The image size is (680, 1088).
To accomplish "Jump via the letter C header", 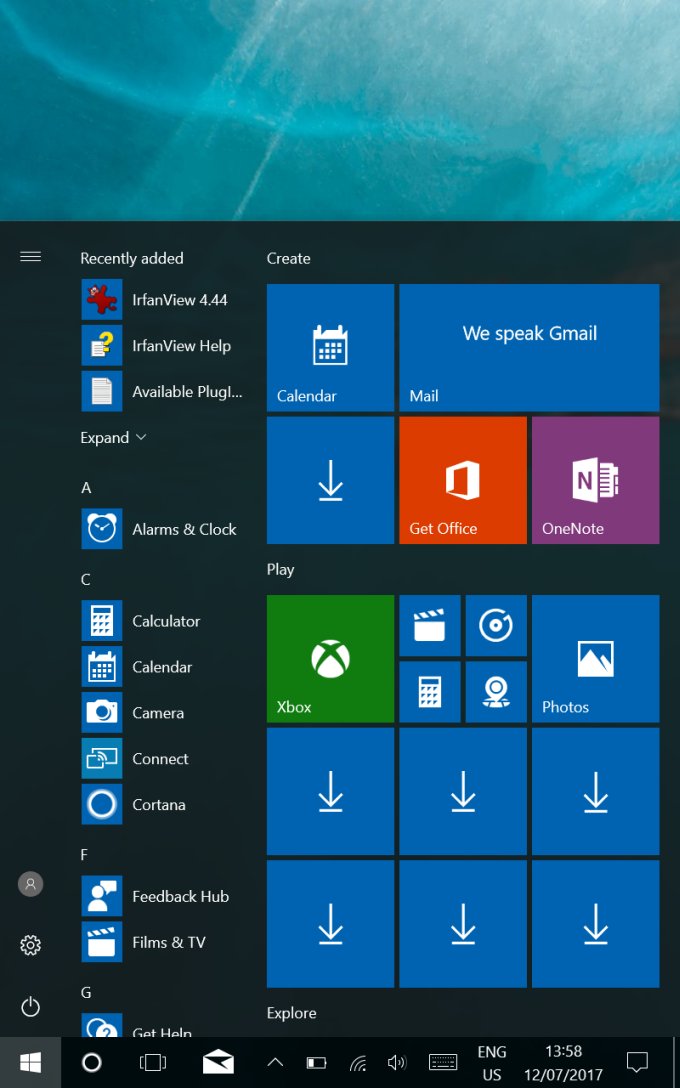I will point(86,579).
